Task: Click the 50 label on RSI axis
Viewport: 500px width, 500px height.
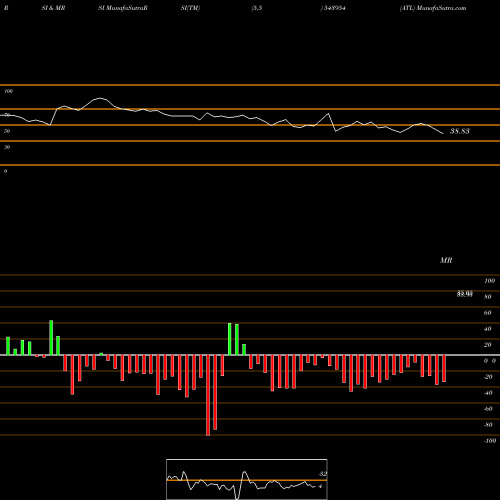Action: (7, 131)
